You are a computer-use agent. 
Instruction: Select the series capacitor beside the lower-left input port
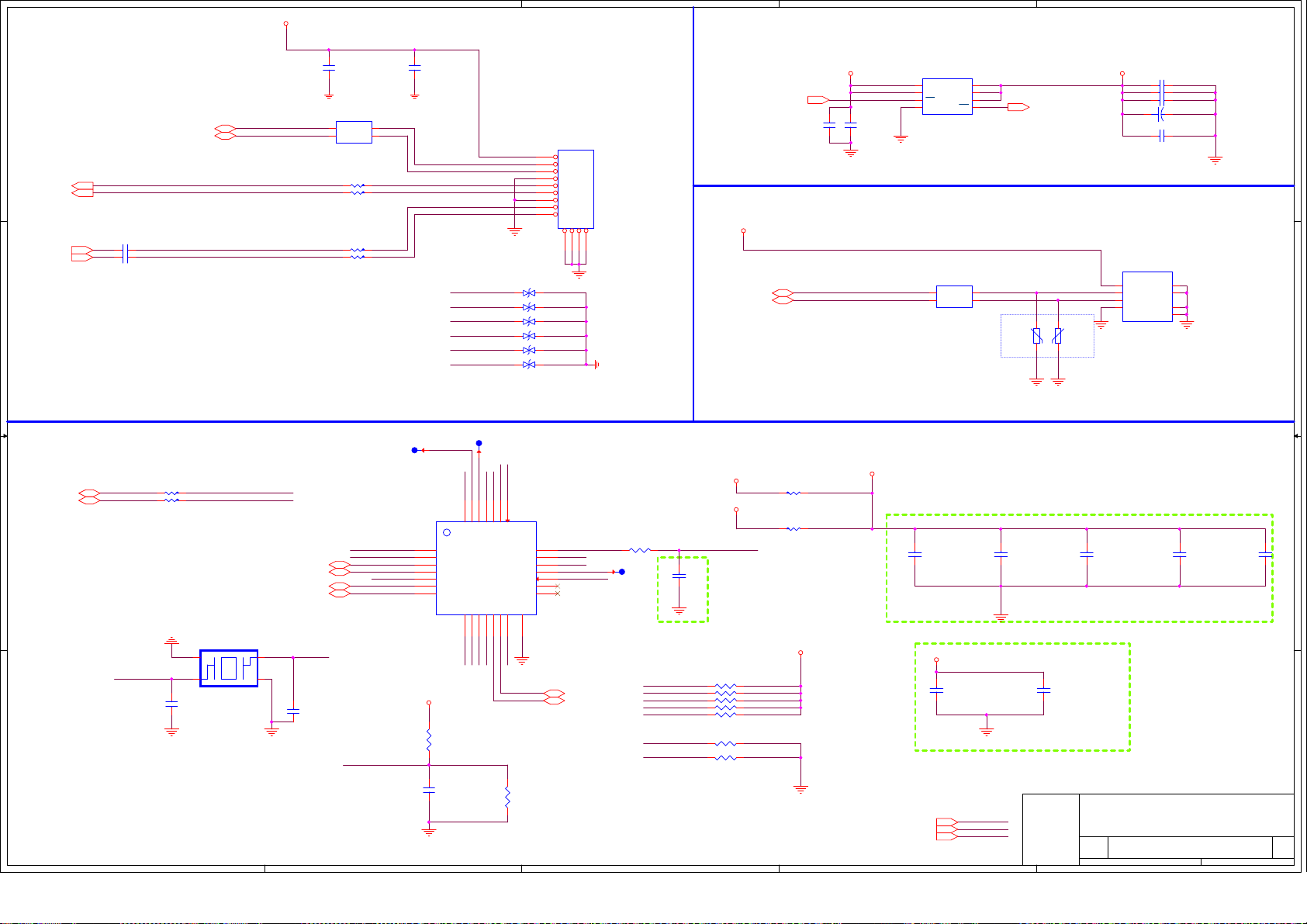coord(125,254)
